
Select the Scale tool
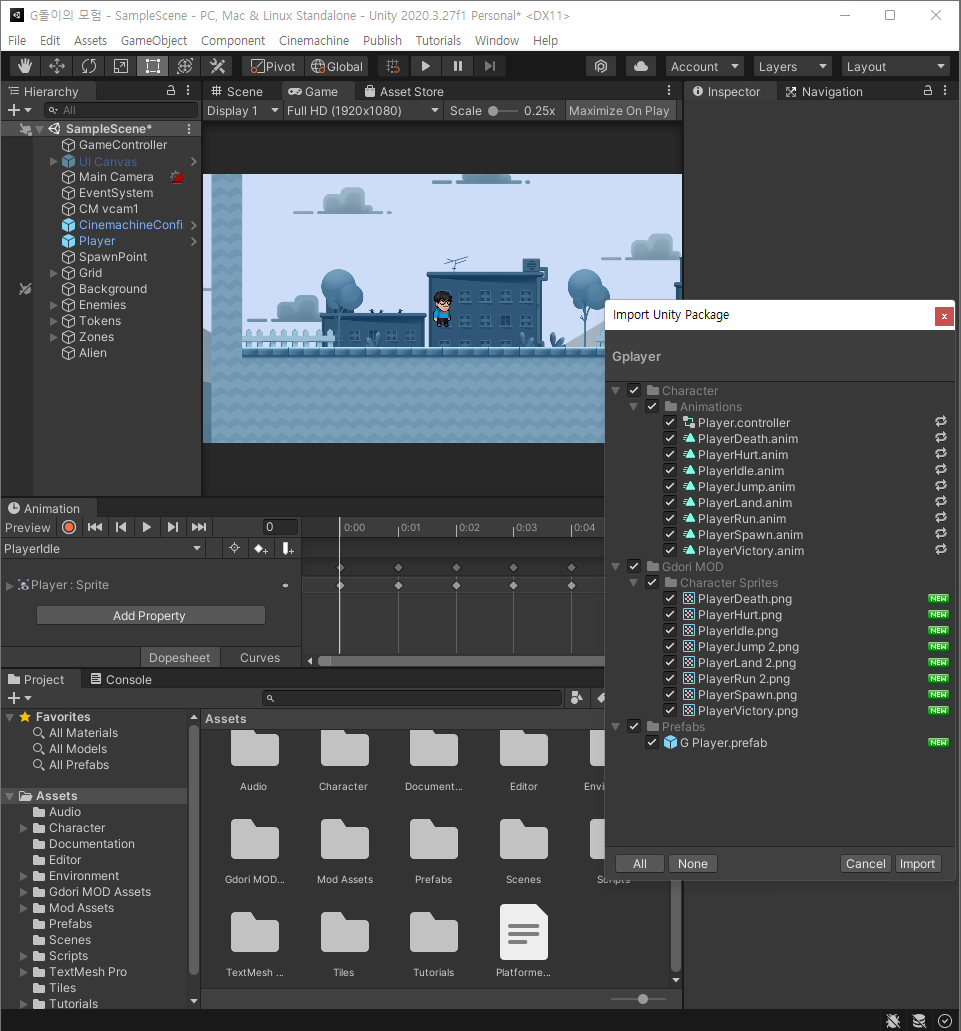coord(121,66)
